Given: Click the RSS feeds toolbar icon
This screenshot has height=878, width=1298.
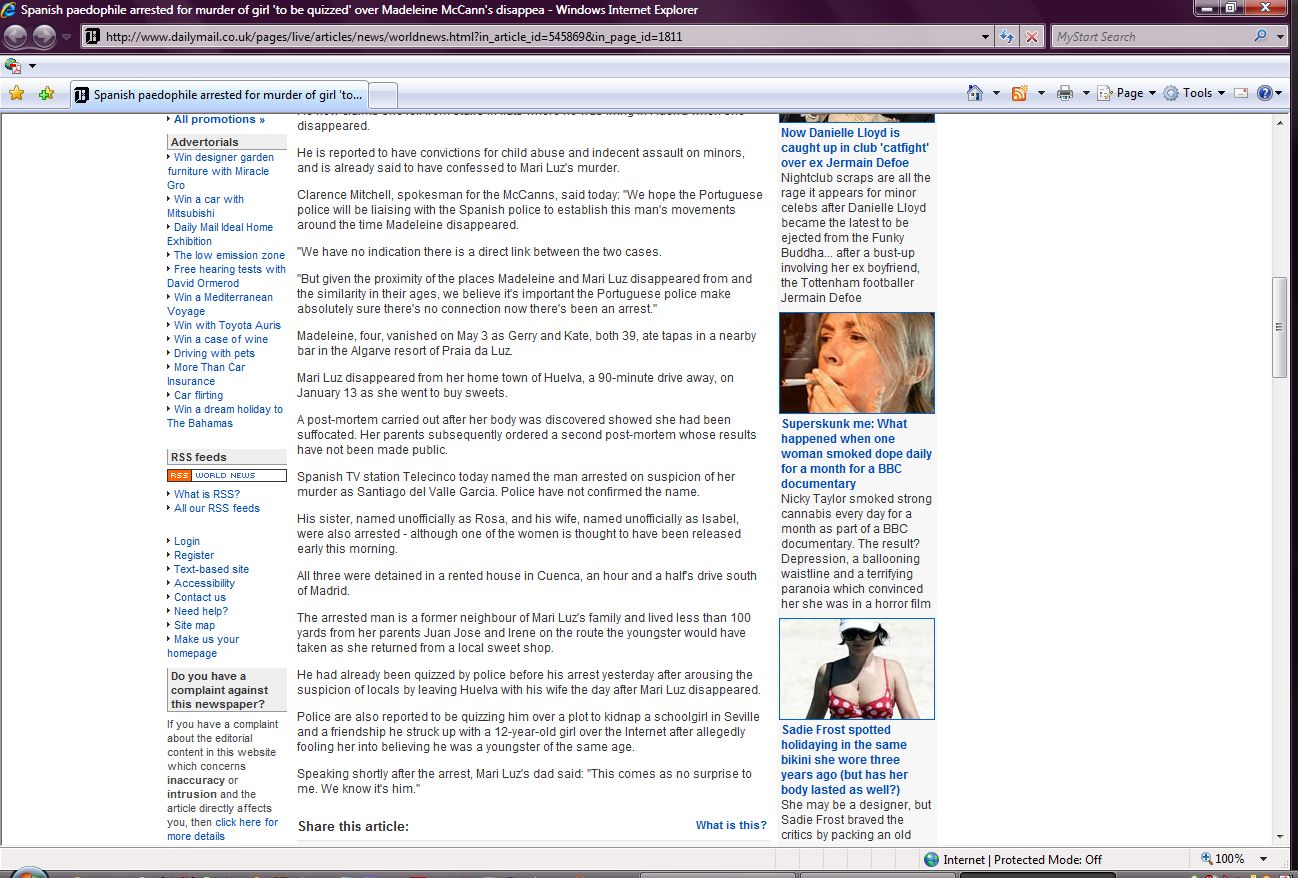Looking at the screenshot, I should click(x=1020, y=93).
